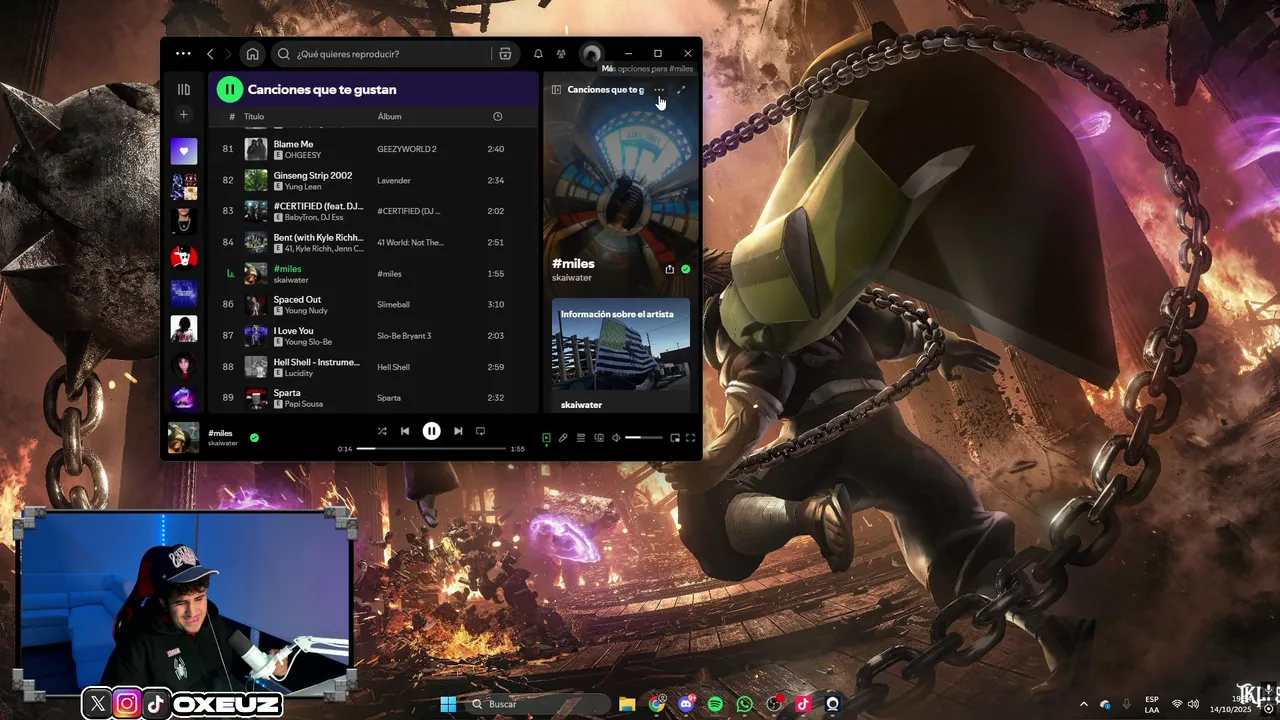Pause with the bottom player's white button

pyautogui.click(x=431, y=431)
